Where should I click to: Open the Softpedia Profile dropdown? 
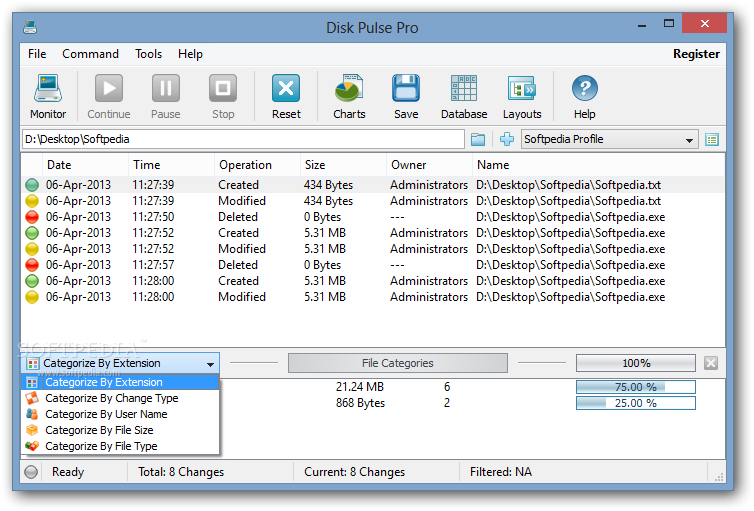coord(609,140)
